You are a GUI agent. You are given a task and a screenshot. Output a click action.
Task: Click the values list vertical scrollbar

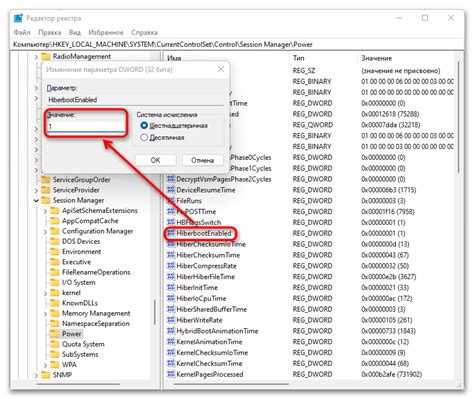tap(459, 117)
